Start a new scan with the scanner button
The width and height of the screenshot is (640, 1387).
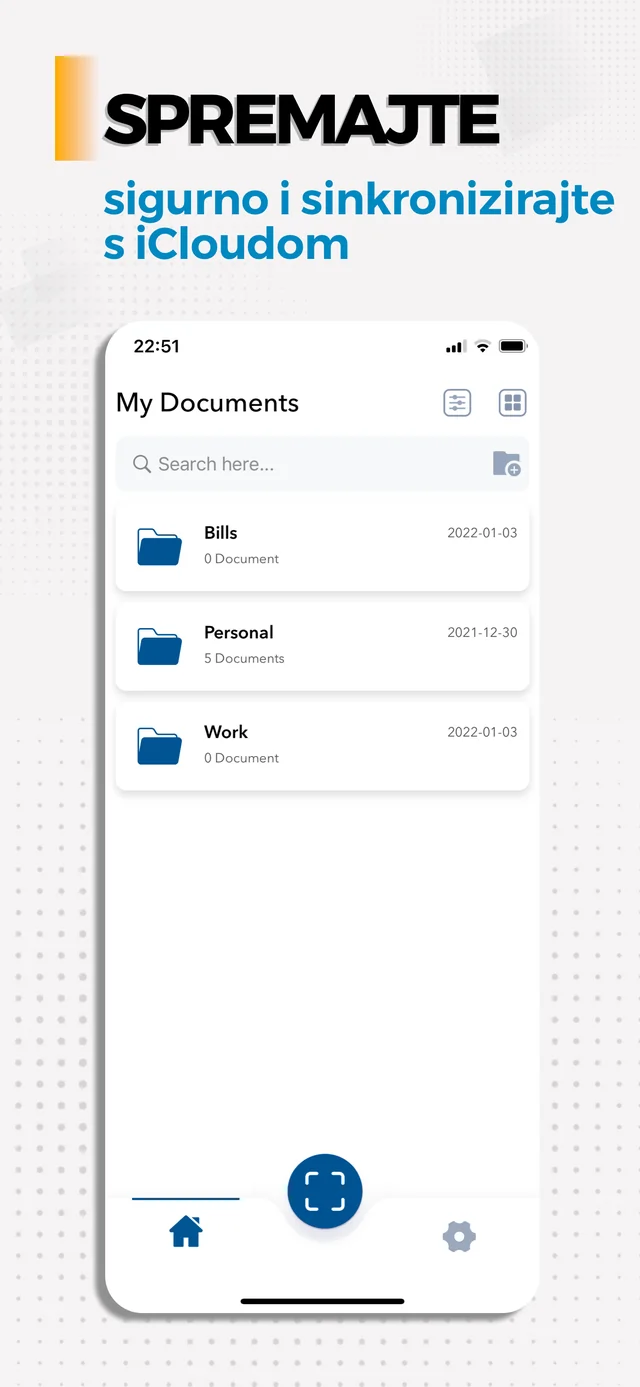[x=325, y=1191]
